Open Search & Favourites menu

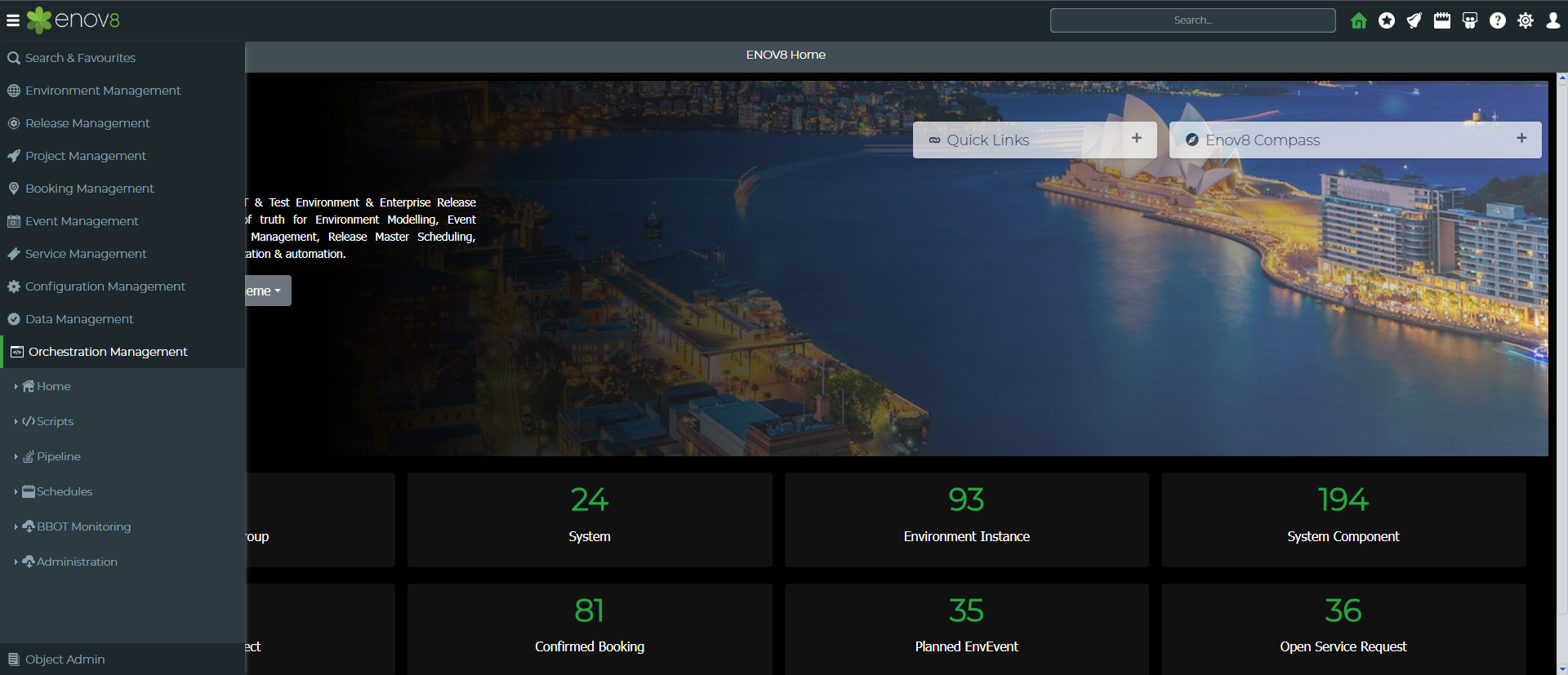(122, 58)
